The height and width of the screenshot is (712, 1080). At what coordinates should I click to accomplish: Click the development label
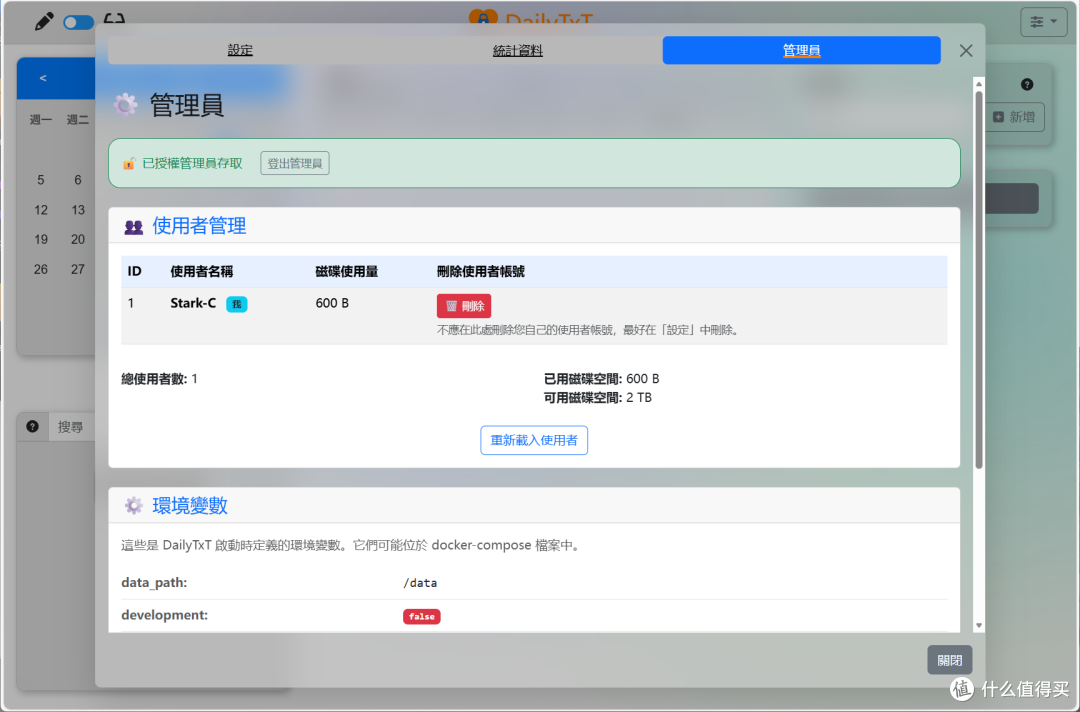165,615
